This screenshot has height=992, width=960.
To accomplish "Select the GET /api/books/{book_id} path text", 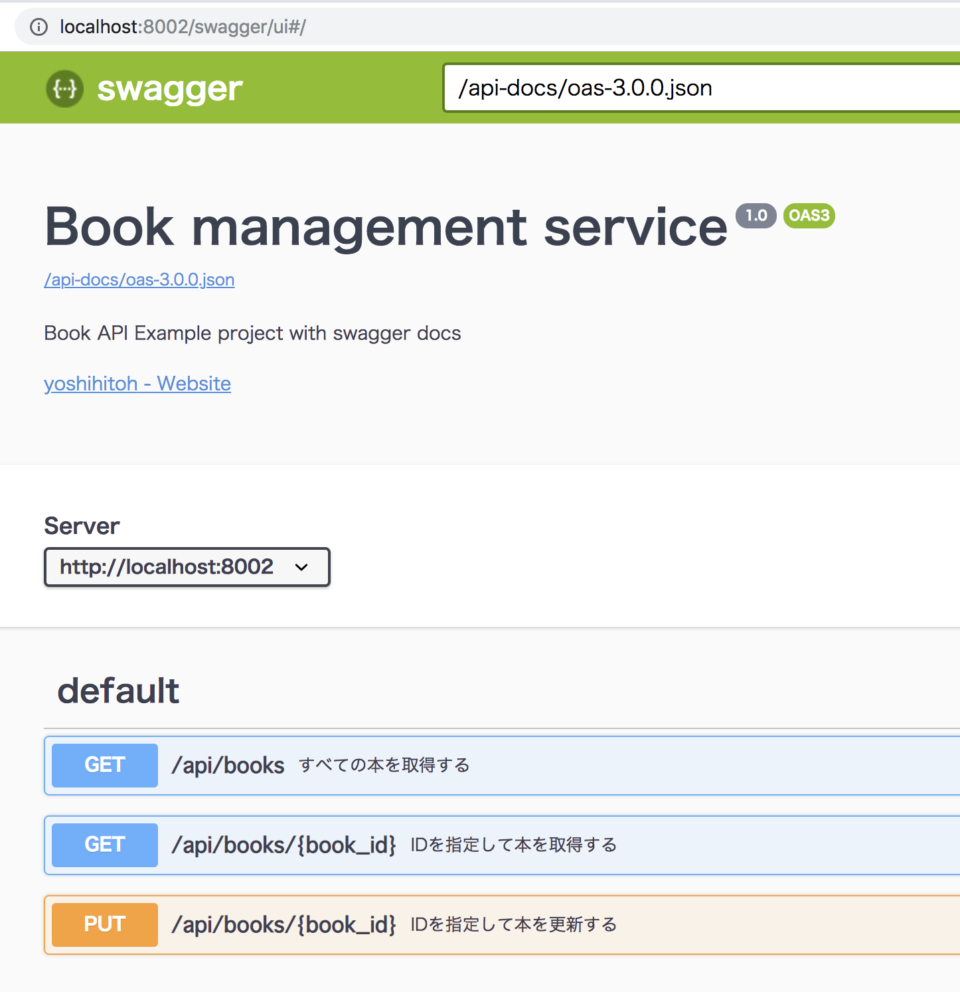I will click(283, 844).
